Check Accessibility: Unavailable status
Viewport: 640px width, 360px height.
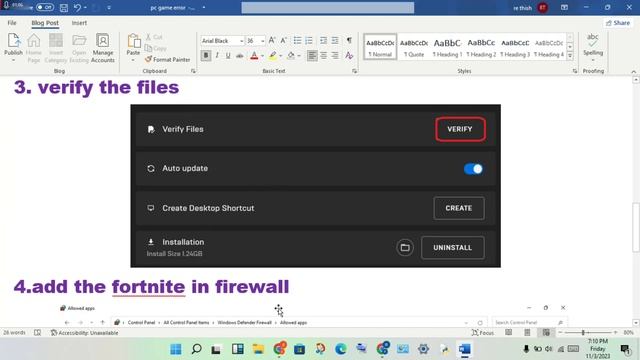click(x=84, y=333)
